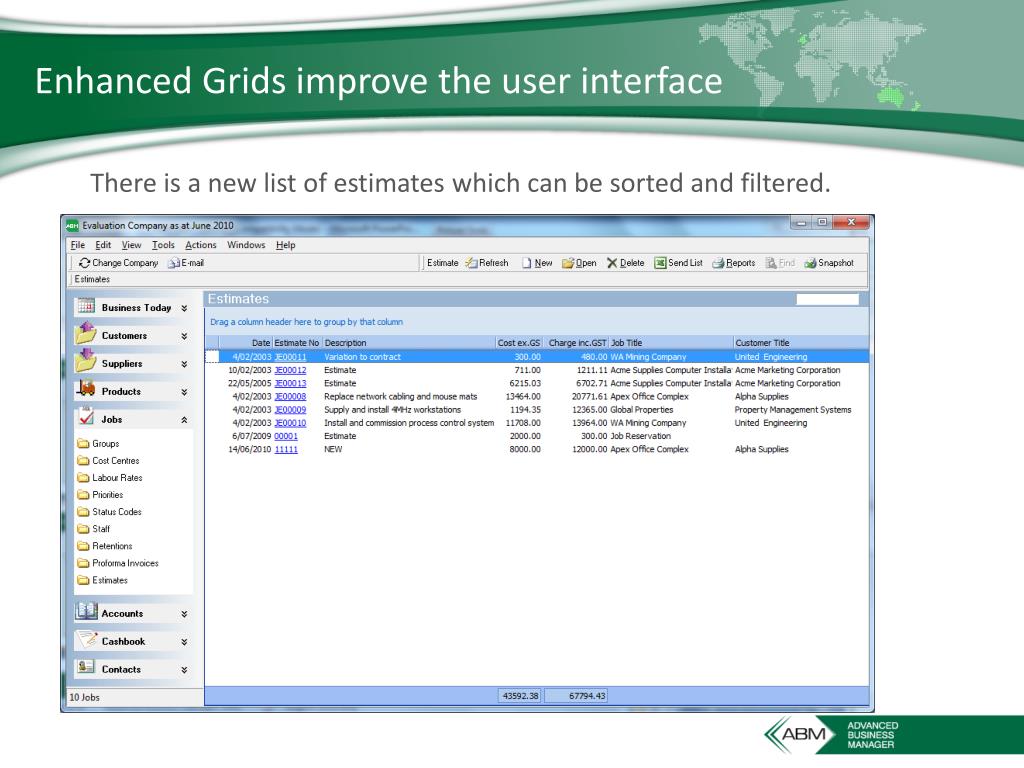
Task: Sort by the Cost ex.GS column header
Action: coord(519,343)
